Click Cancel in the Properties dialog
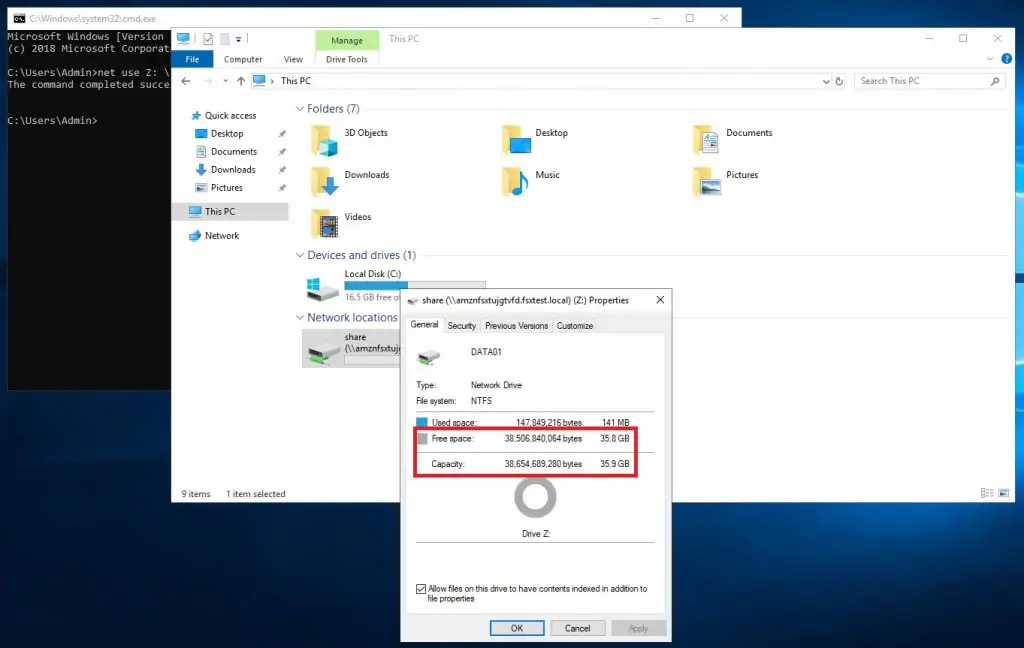Screen dimensions: 1024x648 577,628
